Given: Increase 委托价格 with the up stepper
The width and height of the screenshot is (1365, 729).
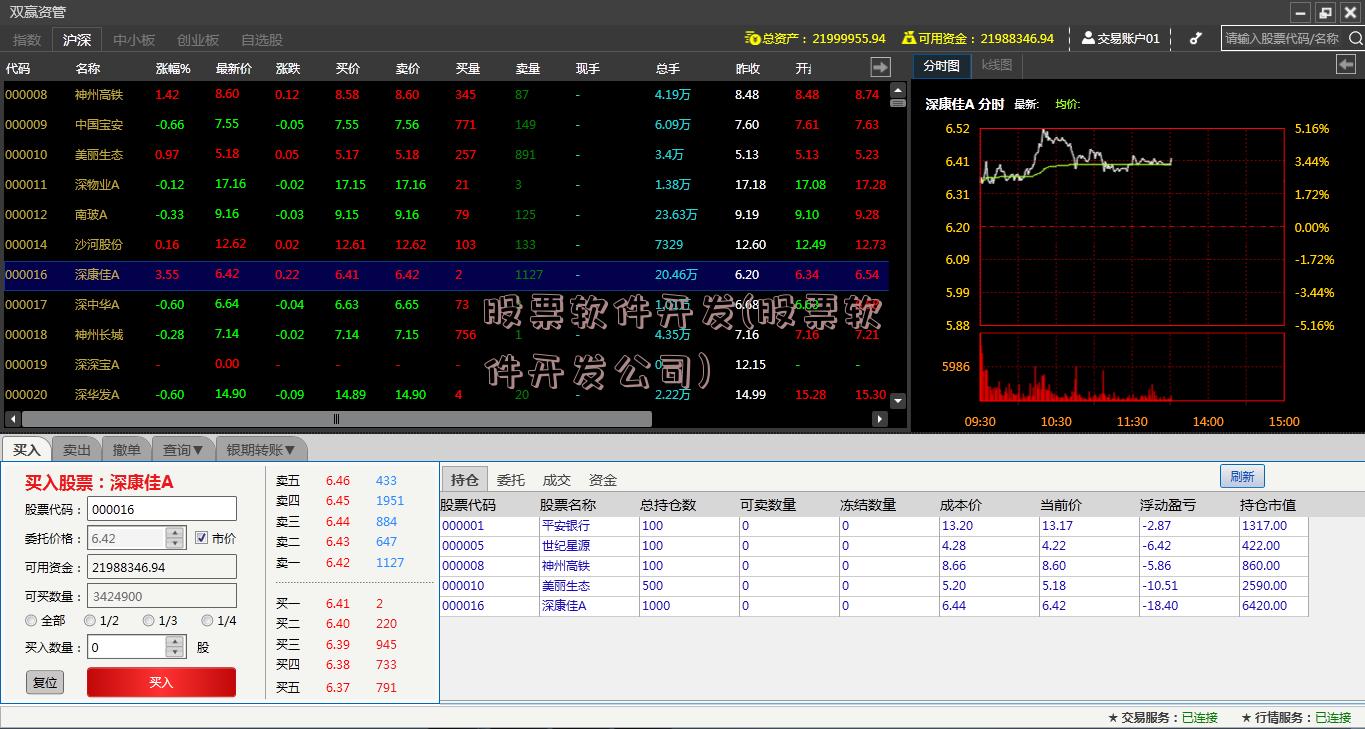Looking at the screenshot, I should tap(176, 533).
